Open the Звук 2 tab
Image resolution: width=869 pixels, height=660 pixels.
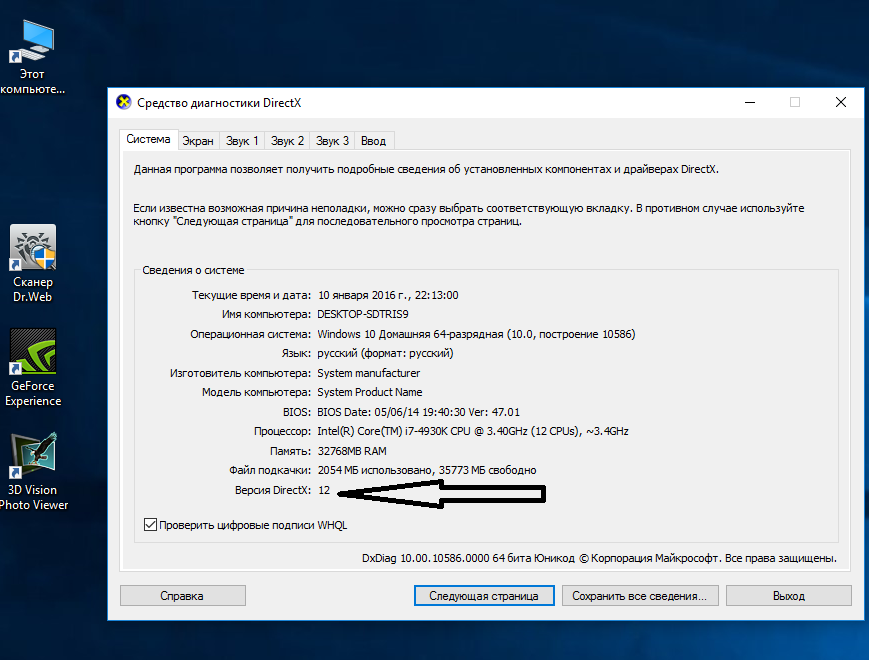coord(287,141)
